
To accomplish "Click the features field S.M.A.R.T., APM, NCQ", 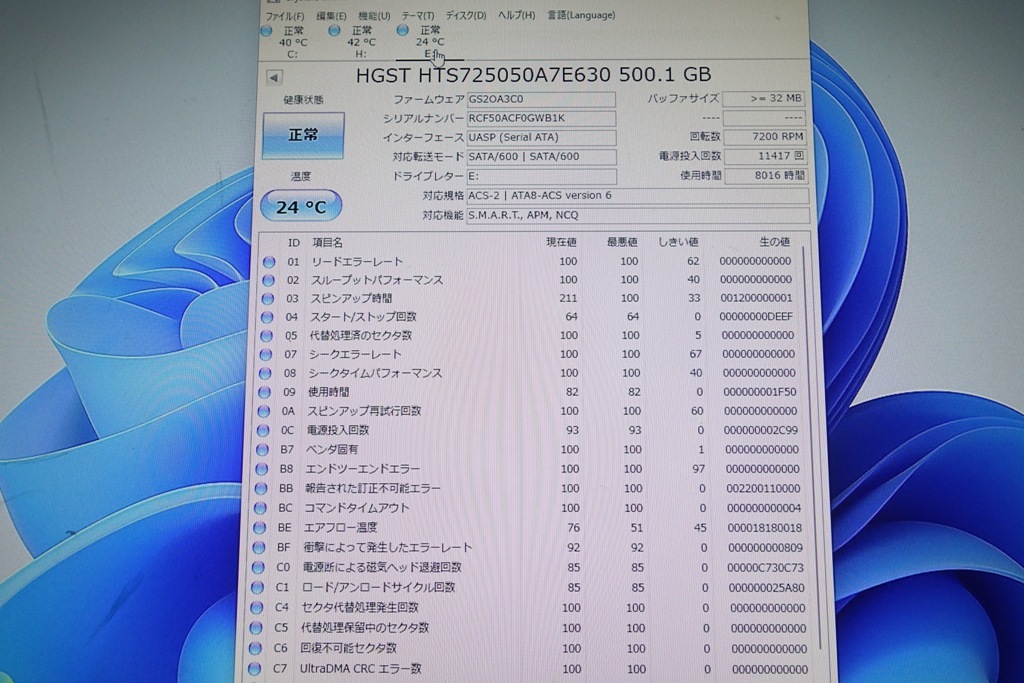I will coord(637,215).
